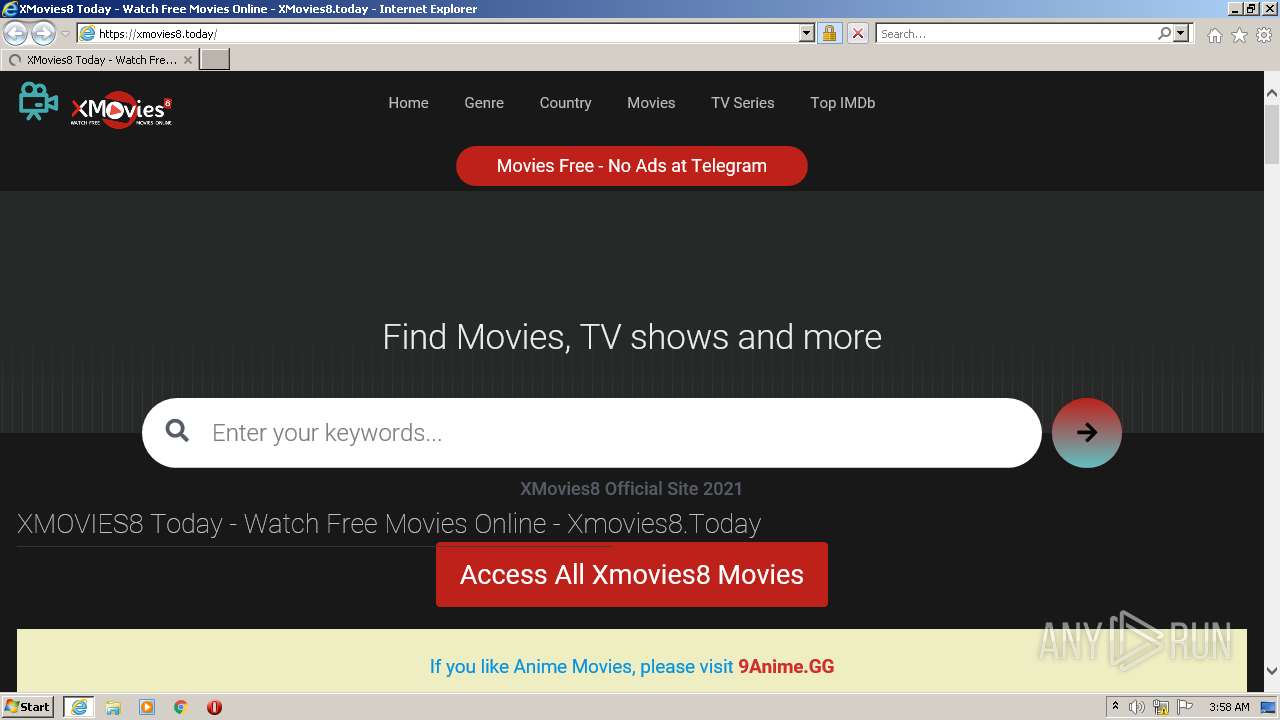The image size is (1280, 720).
Task: Open File Explorer from the taskbar
Action: pyautogui.click(x=113, y=707)
